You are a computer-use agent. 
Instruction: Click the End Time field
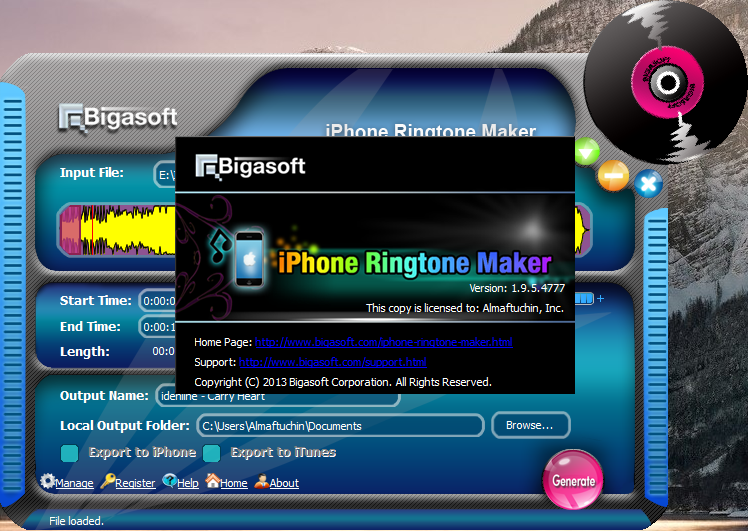pyautogui.click(x=157, y=327)
